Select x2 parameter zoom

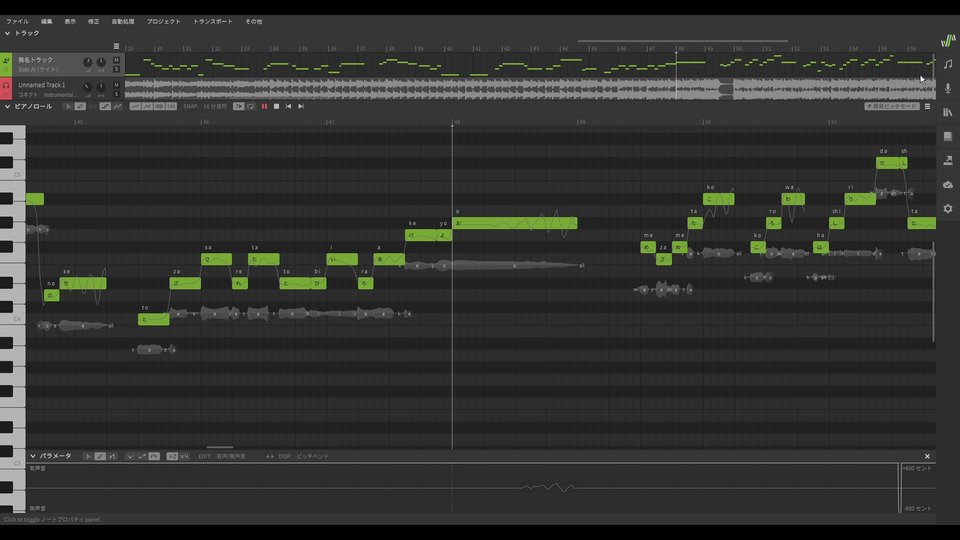click(172, 456)
